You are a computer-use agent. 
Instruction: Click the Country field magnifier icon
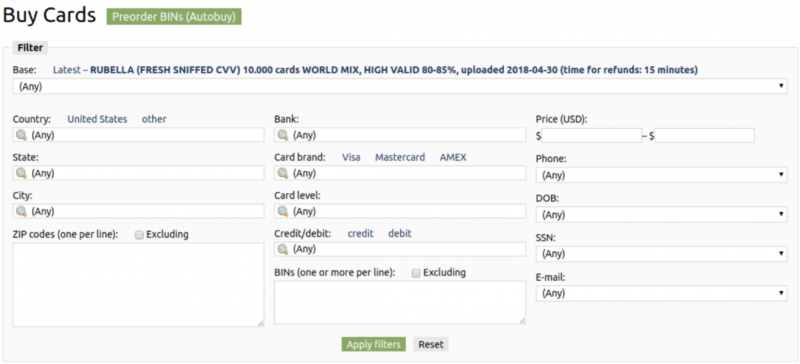point(21,135)
